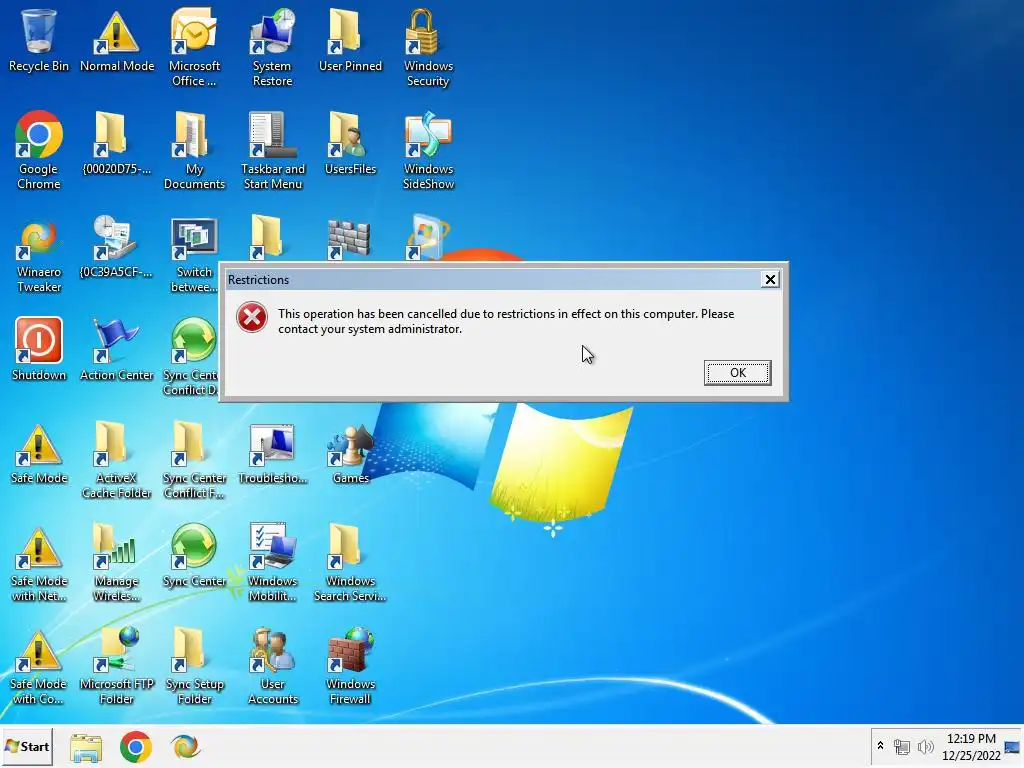Select the System Restore shortcut
Screen dimensions: 1024x768
point(272,47)
